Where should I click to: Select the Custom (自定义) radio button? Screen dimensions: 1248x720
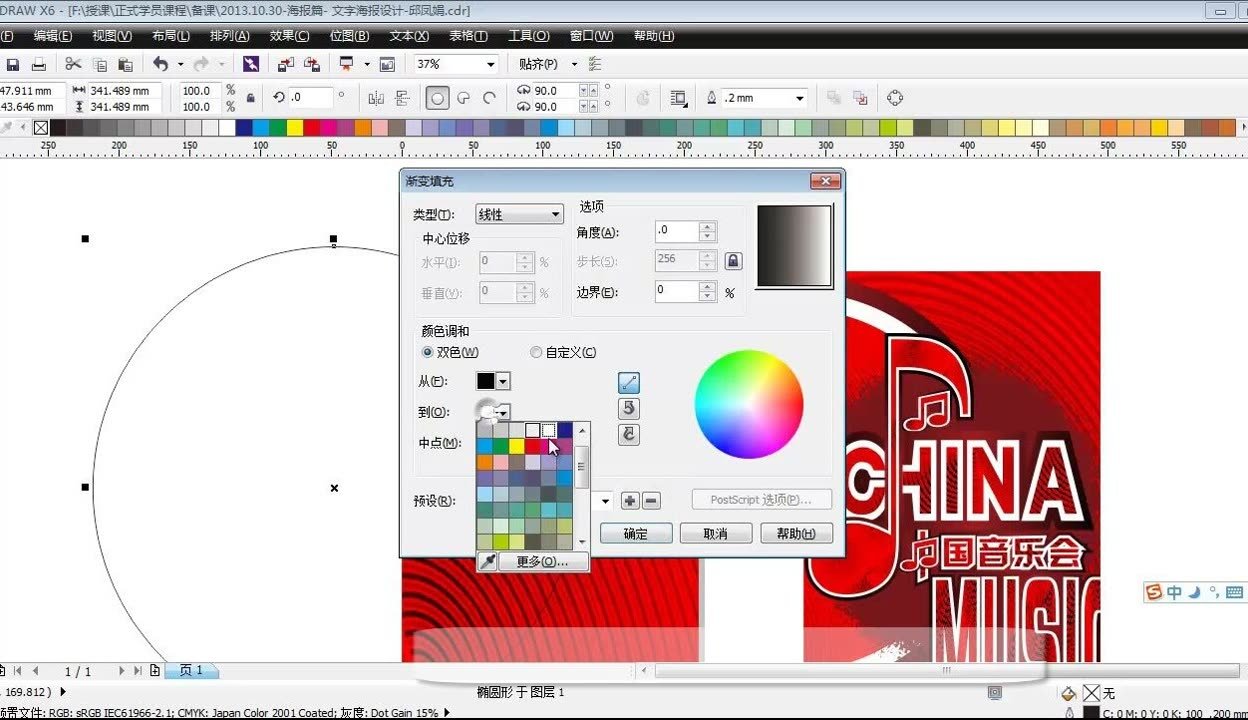tap(536, 352)
